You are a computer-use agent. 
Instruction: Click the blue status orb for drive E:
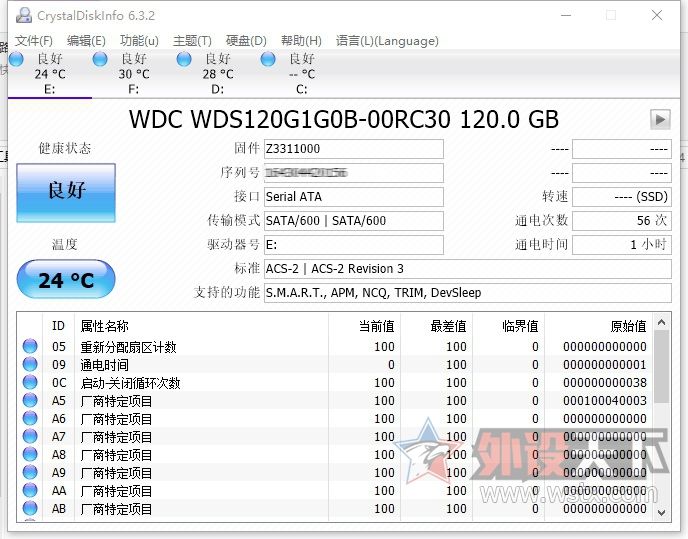click(x=16, y=59)
